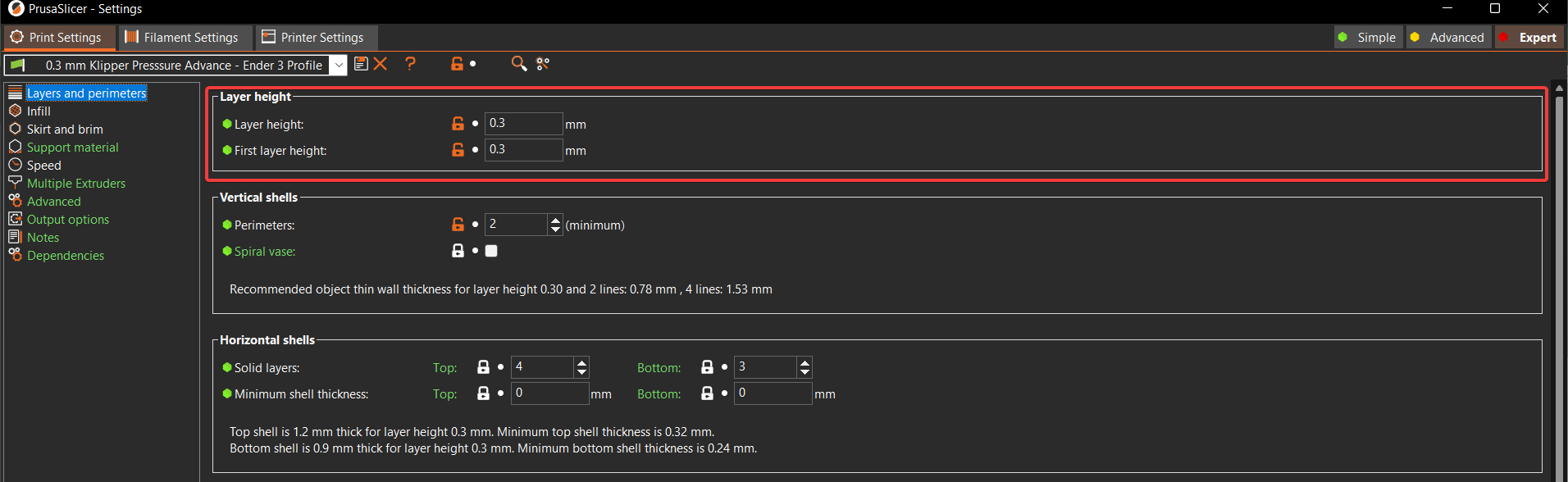The height and width of the screenshot is (482, 1568).
Task: Click the Spiral vase label
Action: click(265, 252)
